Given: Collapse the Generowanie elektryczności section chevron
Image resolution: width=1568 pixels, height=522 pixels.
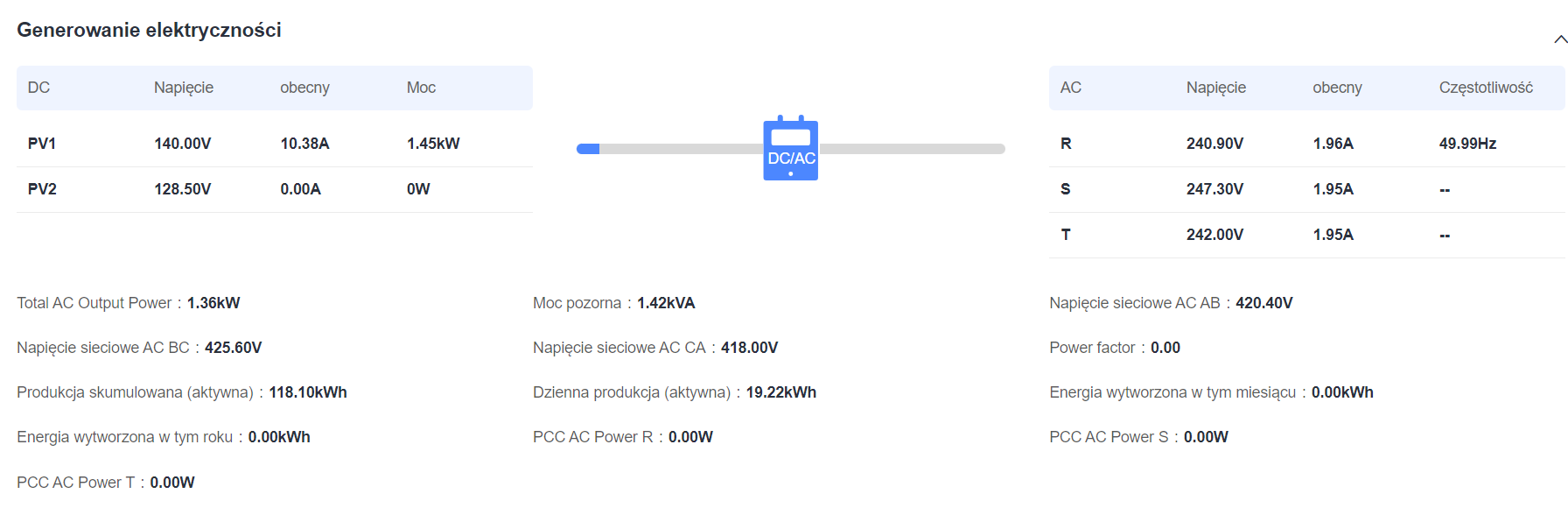Looking at the screenshot, I should [1560, 39].
